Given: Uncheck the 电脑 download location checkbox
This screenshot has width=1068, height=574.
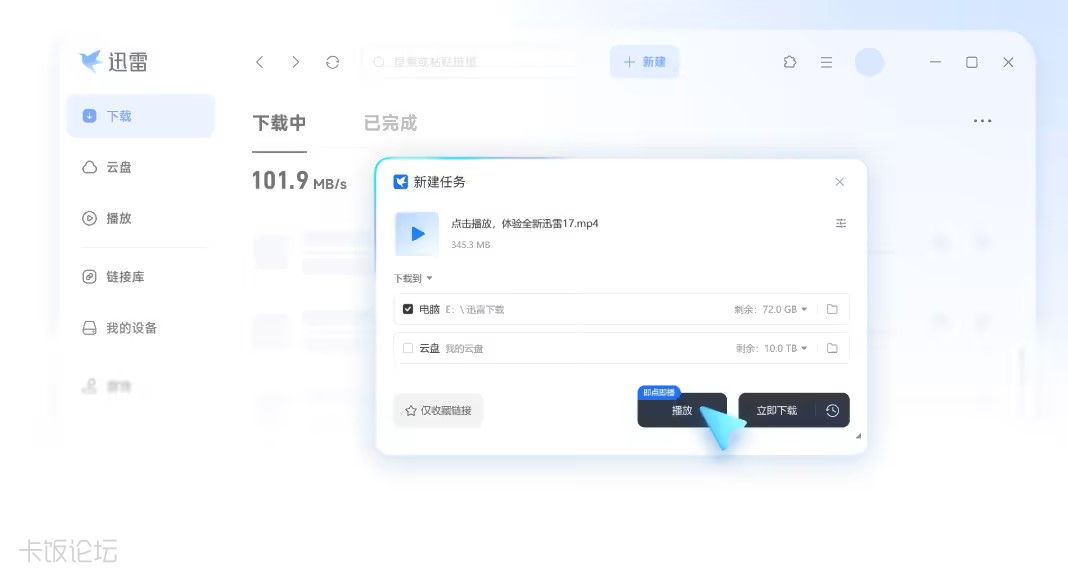Looking at the screenshot, I should (408, 309).
